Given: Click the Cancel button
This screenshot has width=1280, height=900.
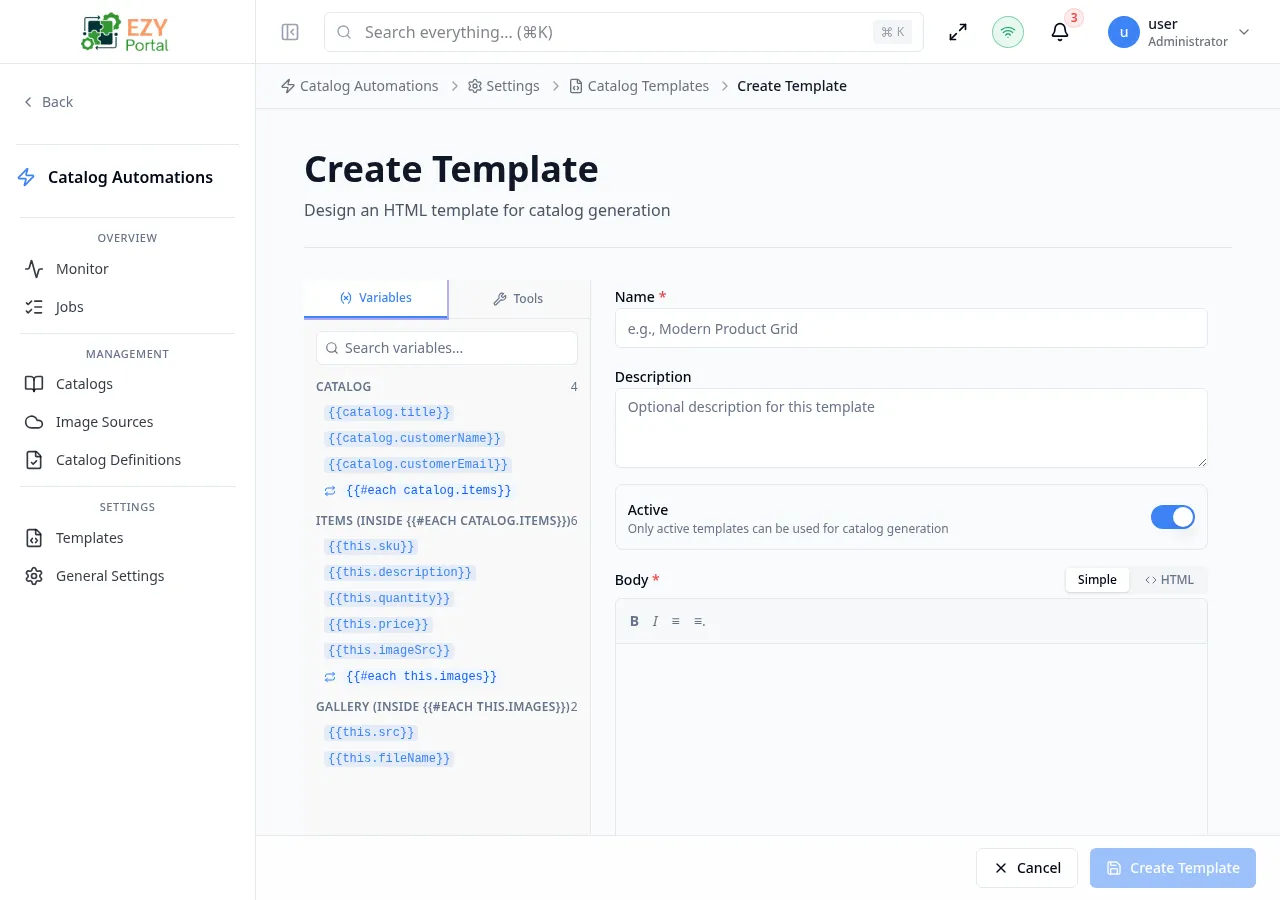Looking at the screenshot, I should [1026, 868].
